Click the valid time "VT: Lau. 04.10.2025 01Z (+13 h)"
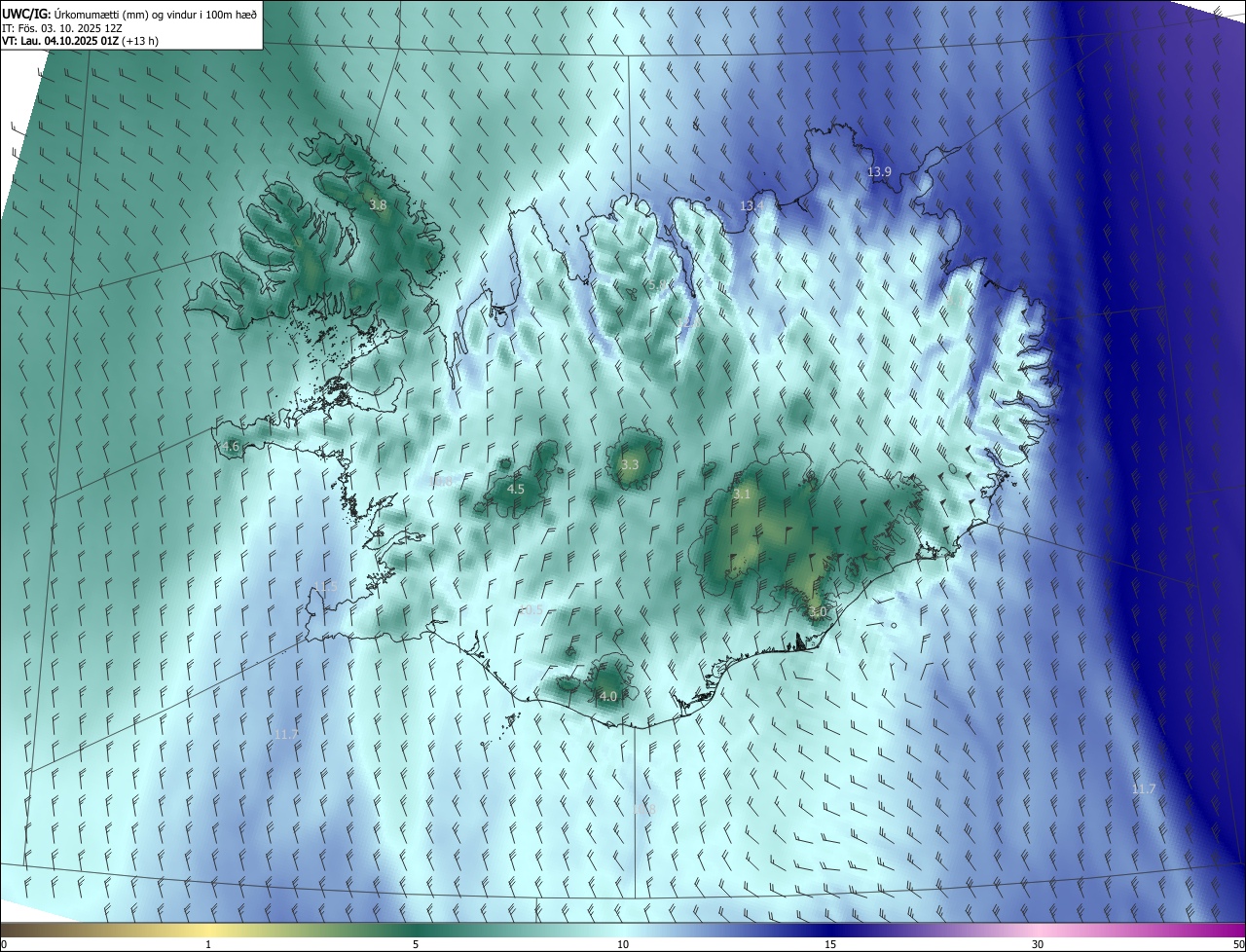 coord(81,41)
